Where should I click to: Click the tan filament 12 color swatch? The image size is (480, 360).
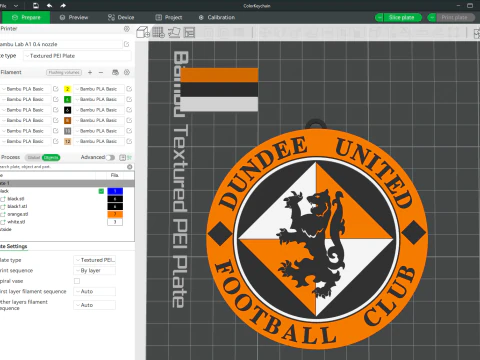pyautogui.click(x=67, y=141)
